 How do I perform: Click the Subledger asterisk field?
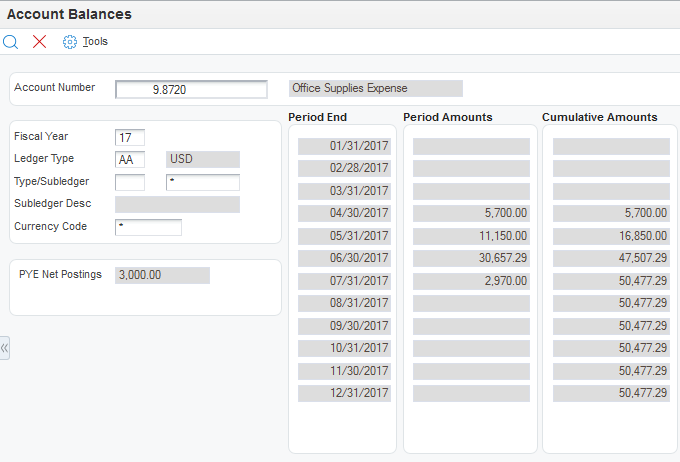[203, 182]
